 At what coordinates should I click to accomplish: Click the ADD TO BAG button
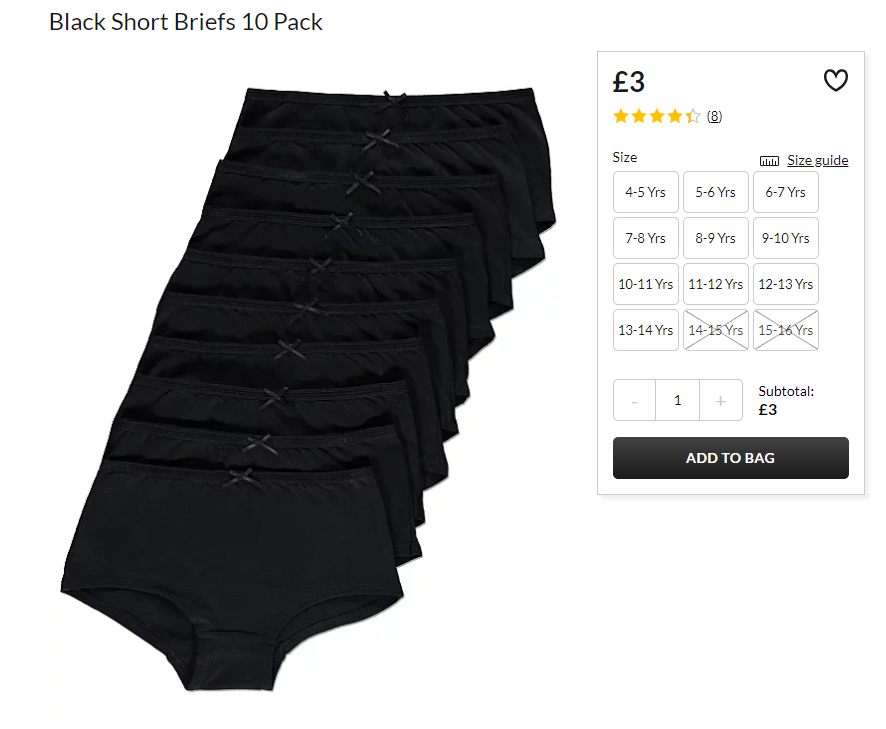731,458
